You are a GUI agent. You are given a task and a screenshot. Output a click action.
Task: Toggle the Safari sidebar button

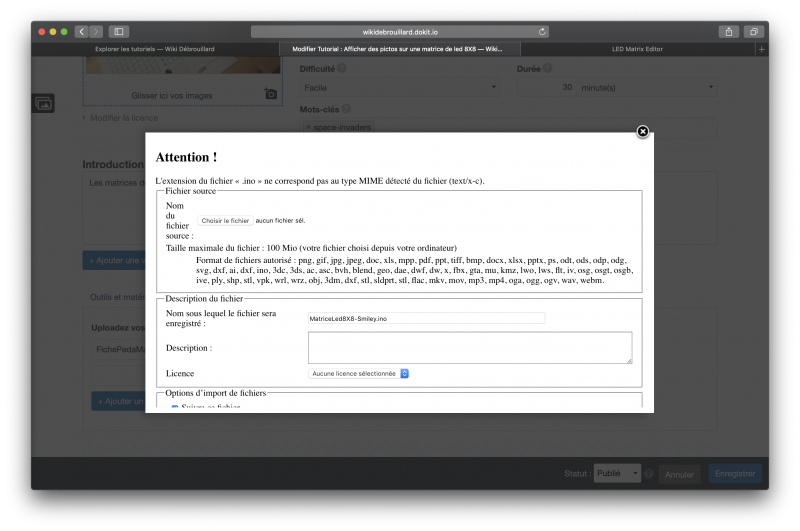[x=119, y=32]
